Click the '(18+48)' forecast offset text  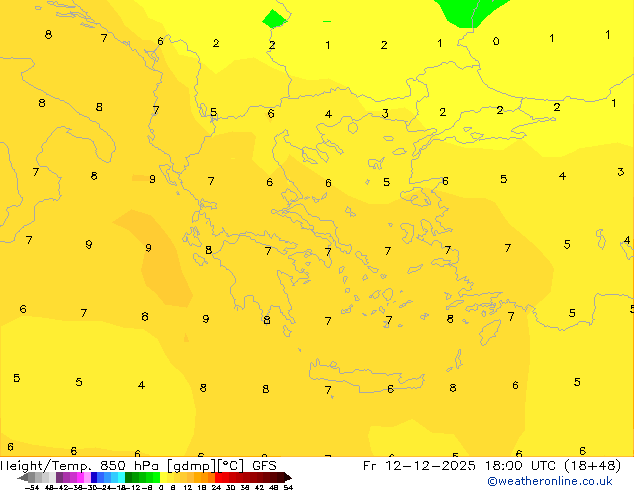(592, 466)
